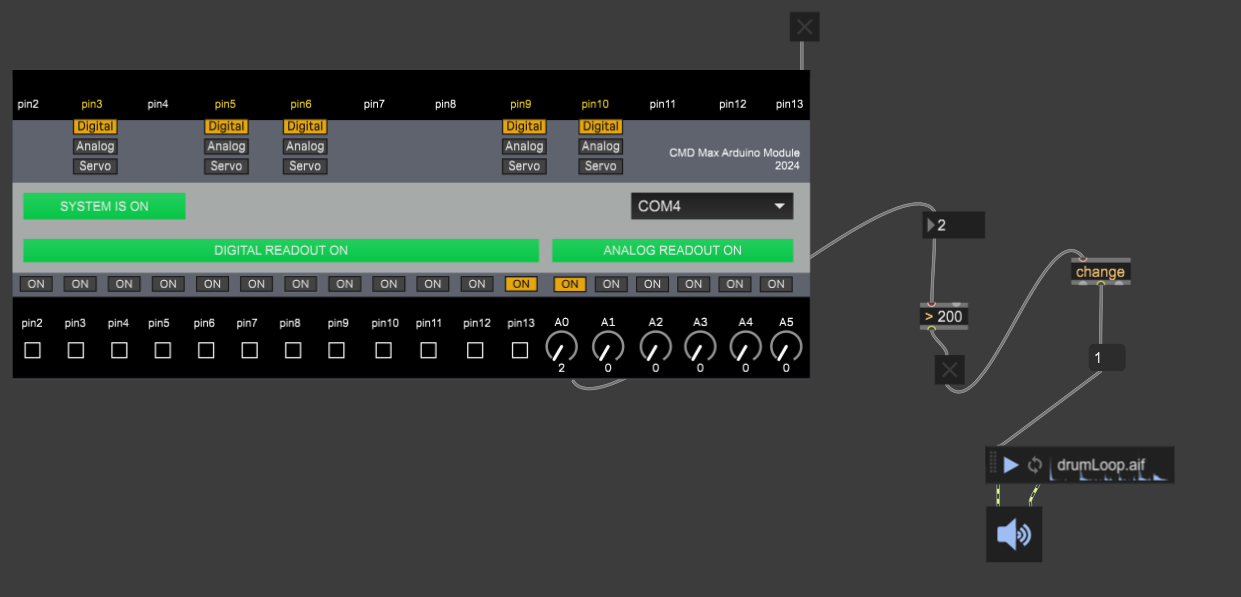Click the A1 analog dial
The height and width of the screenshot is (597, 1241).
[608, 347]
